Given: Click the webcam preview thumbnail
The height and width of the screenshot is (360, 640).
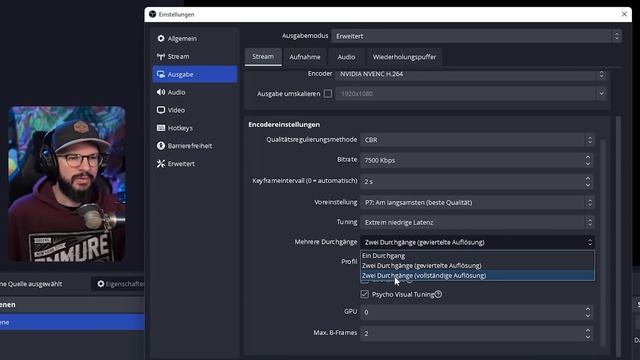Looking at the screenshot, I should coord(67,184).
